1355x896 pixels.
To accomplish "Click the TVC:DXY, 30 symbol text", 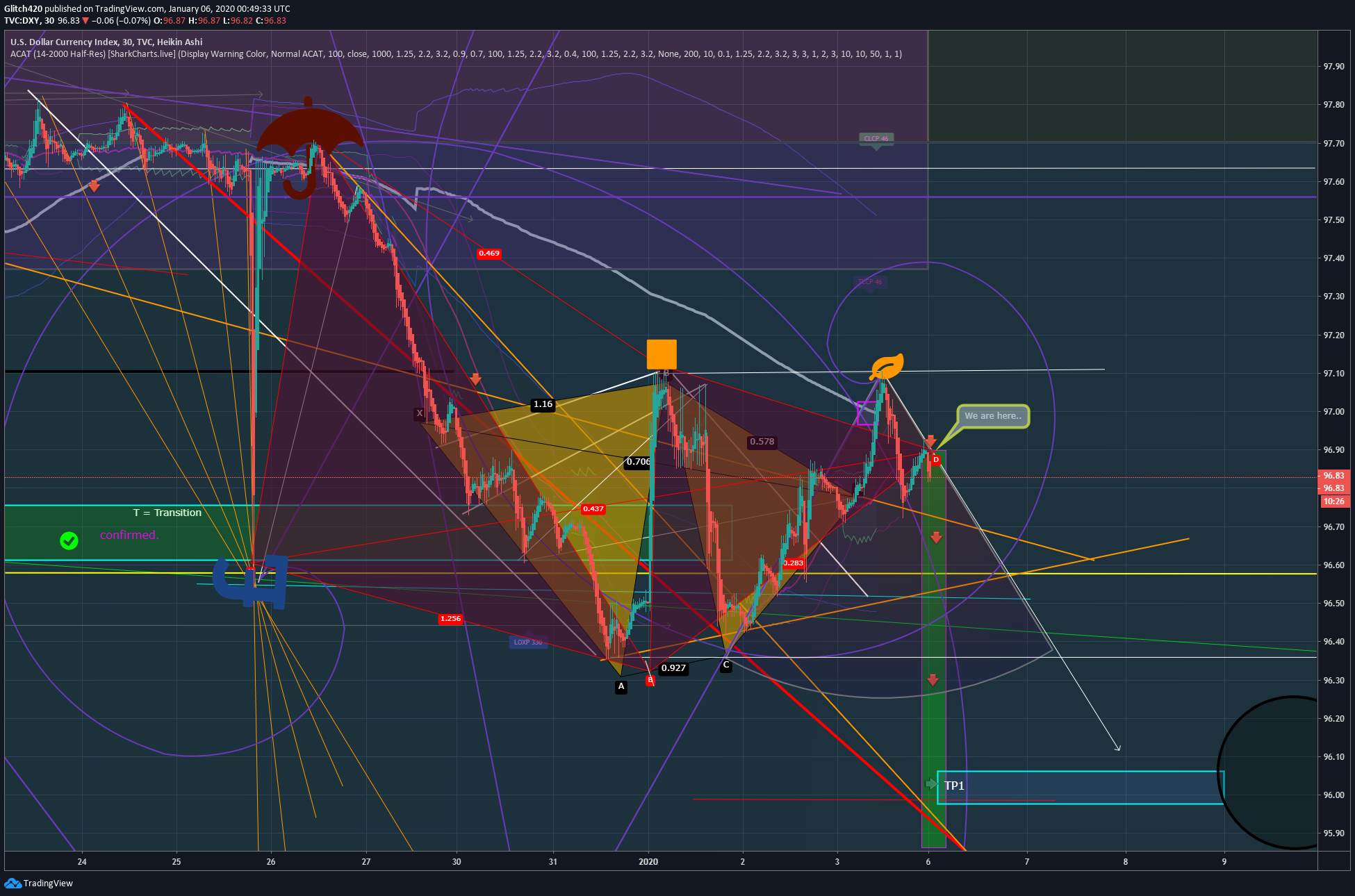I will pos(29,20).
